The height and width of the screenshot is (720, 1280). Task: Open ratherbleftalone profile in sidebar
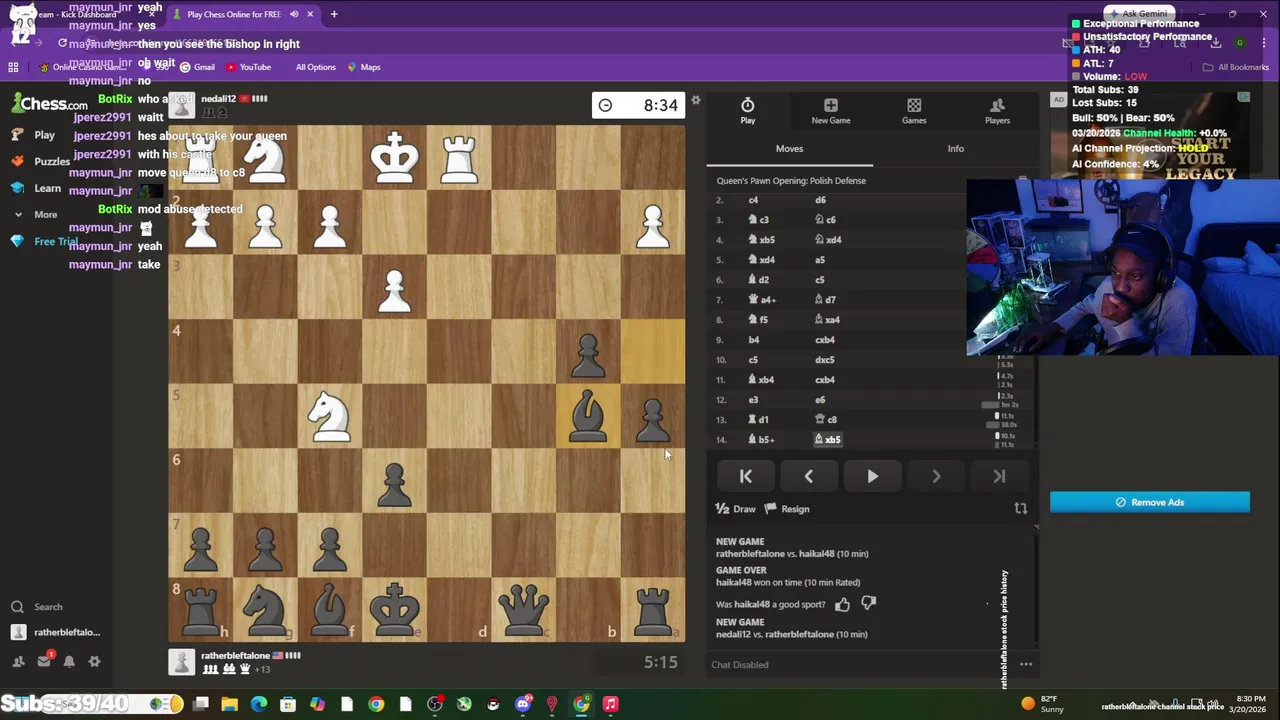coord(56,632)
